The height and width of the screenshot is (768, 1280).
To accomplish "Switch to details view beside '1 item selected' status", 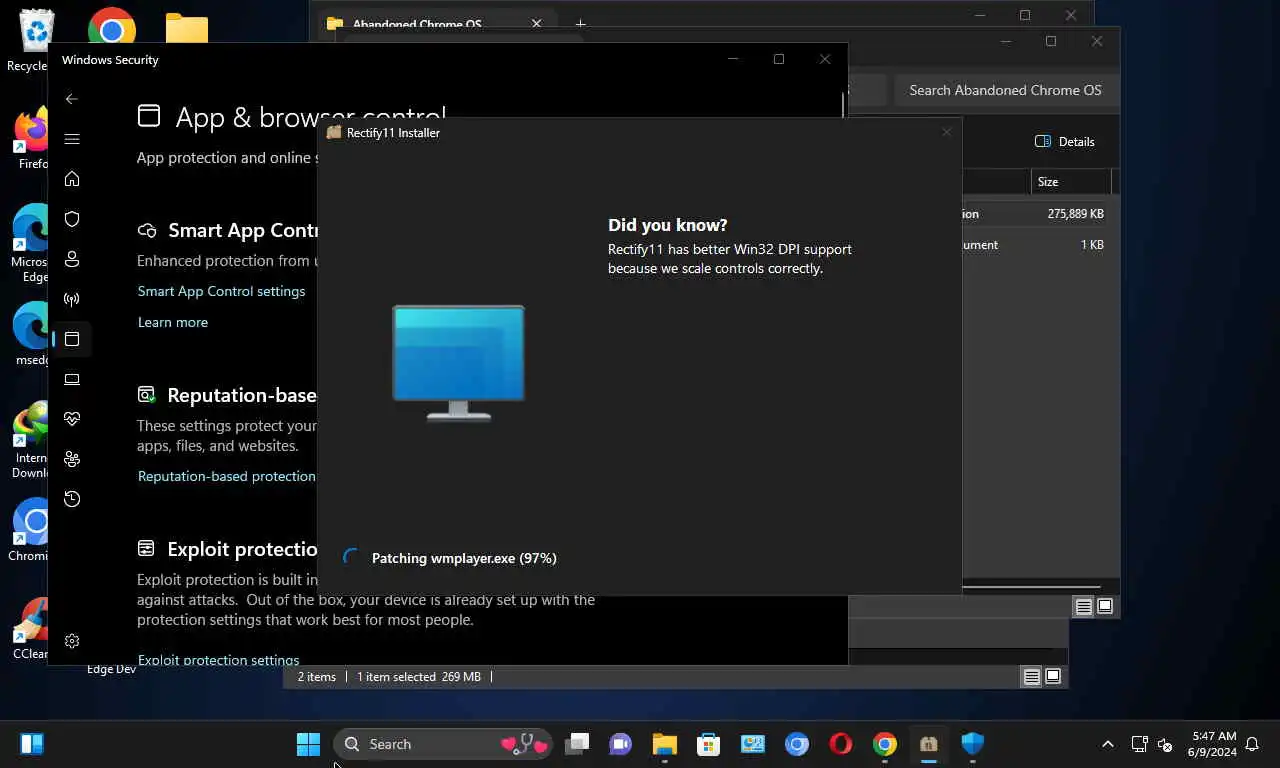I will [x=1031, y=677].
